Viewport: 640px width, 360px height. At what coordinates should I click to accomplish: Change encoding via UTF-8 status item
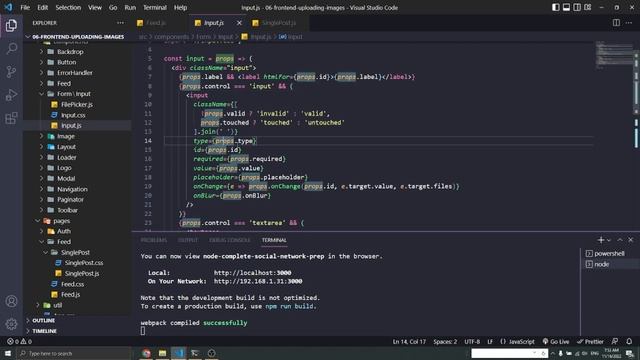pos(472,342)
